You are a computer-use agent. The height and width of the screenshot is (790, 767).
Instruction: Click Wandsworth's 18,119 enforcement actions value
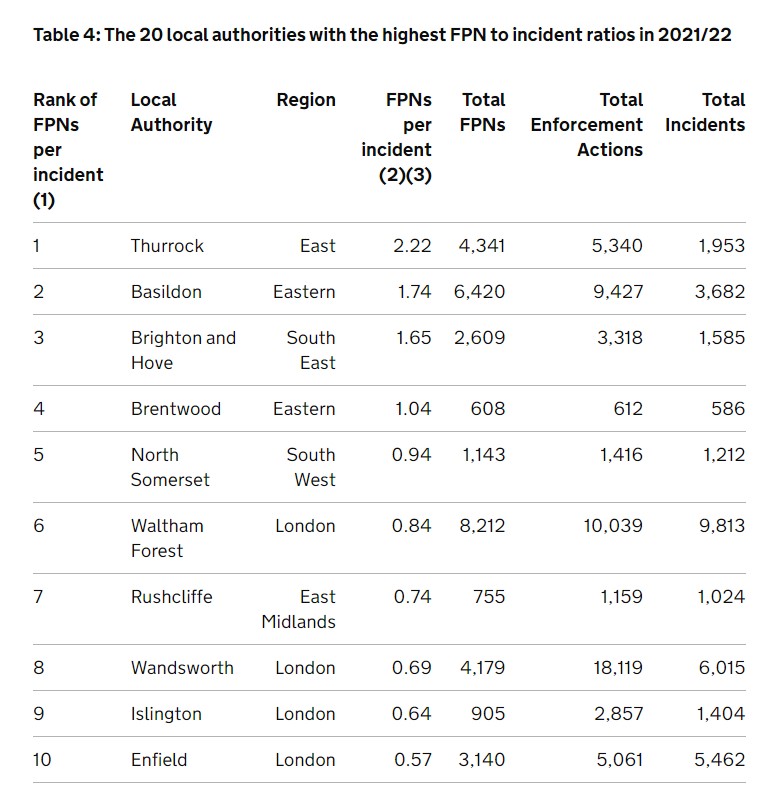coord(618,668)
